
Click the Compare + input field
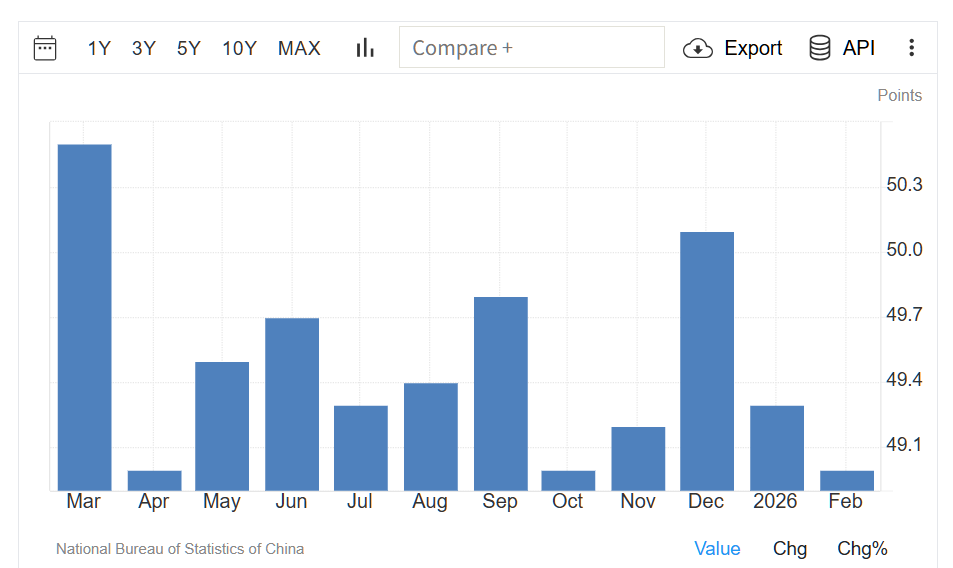pos(531,47)
